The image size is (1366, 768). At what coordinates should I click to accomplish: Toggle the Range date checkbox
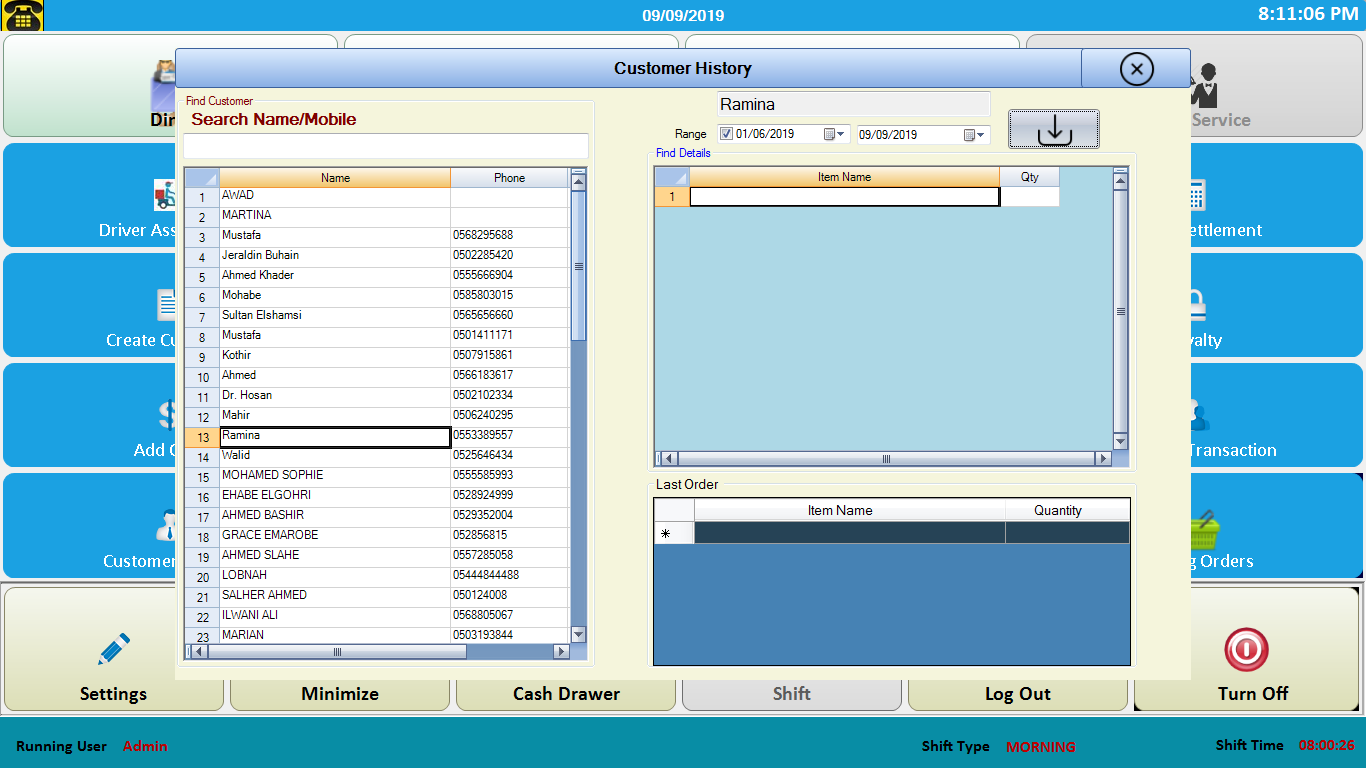726,134
